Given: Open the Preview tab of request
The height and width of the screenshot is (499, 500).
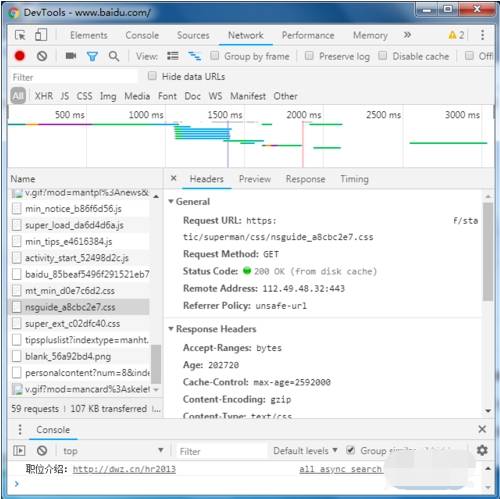Looking at the screenshot, I should [255, 179].
